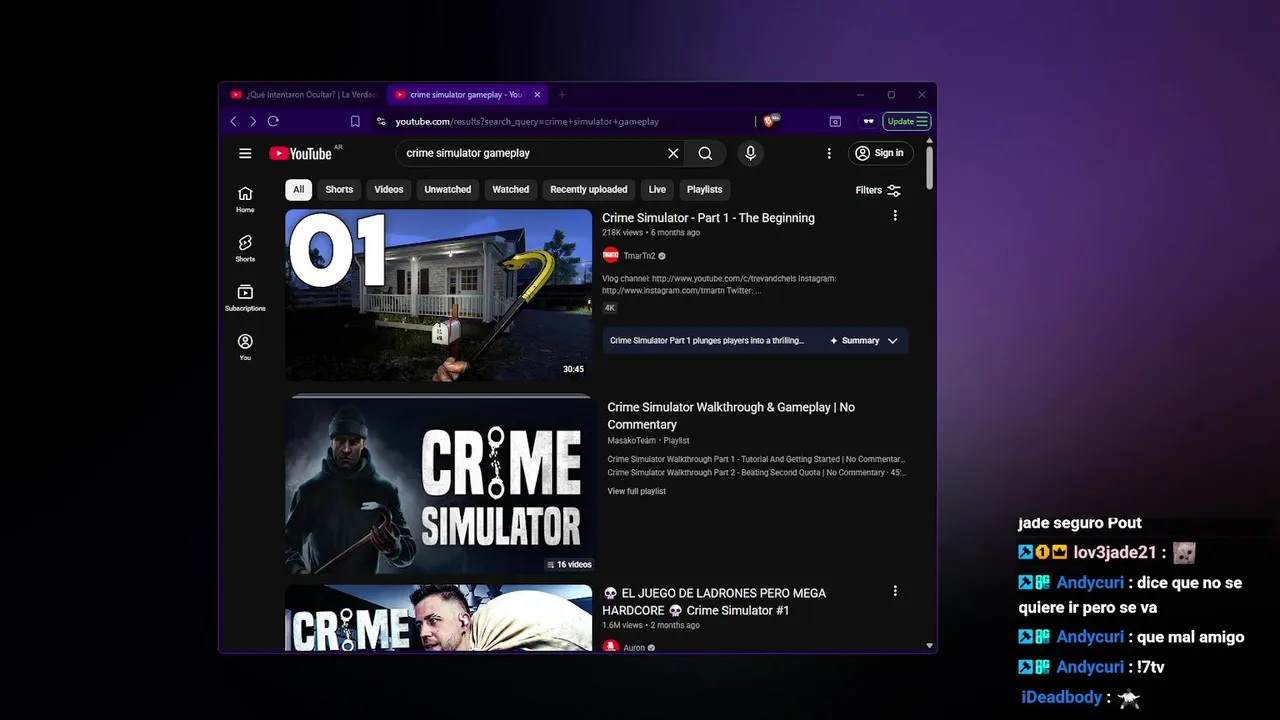Go back in browser history
The width and height of the screenshot is (1280, 720).
click(234, 121)
